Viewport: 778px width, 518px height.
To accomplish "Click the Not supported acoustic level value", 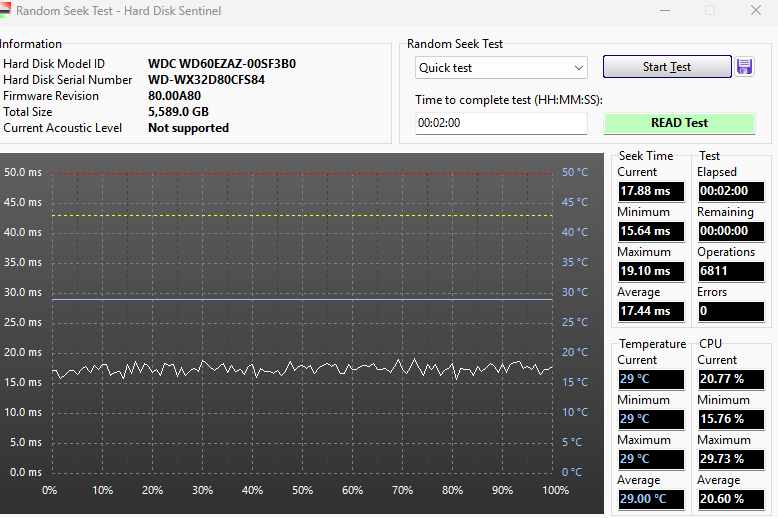I will [189, 128].
